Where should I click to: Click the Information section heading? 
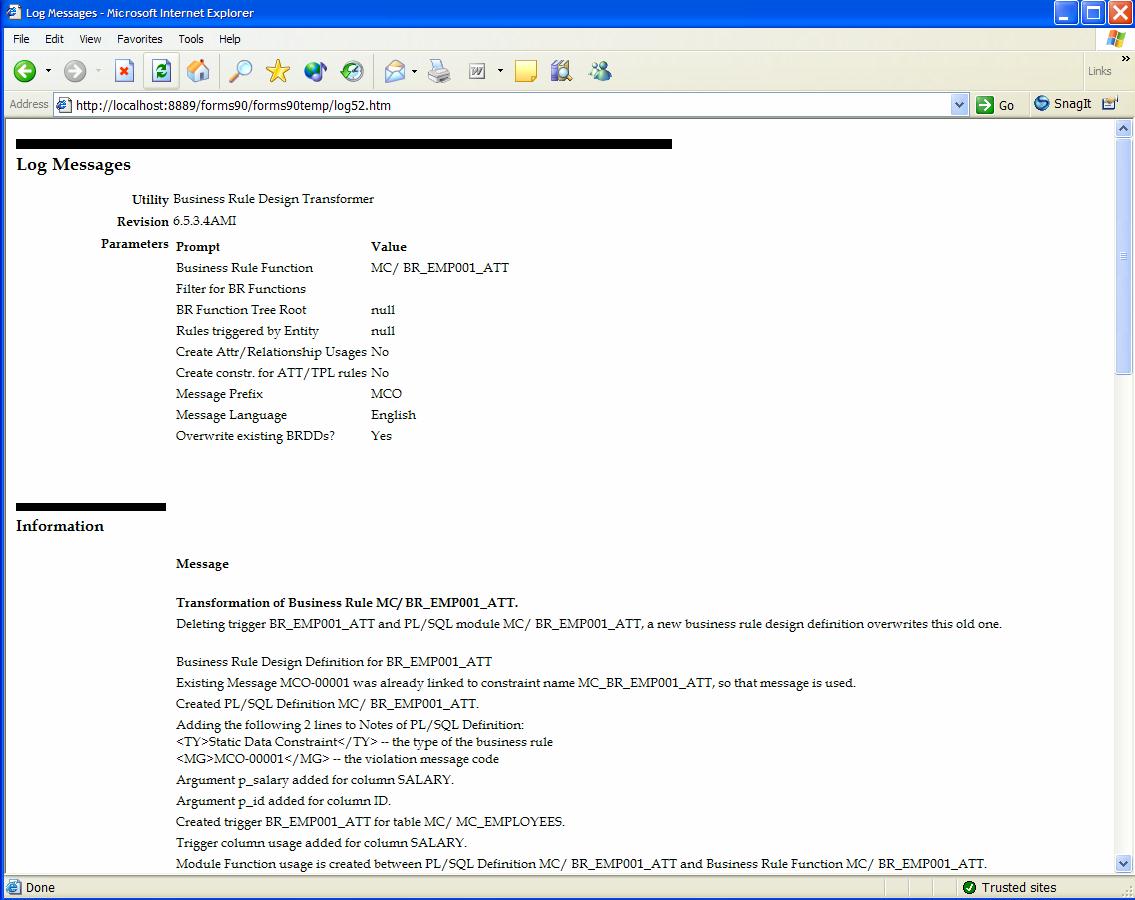point(60,526)
